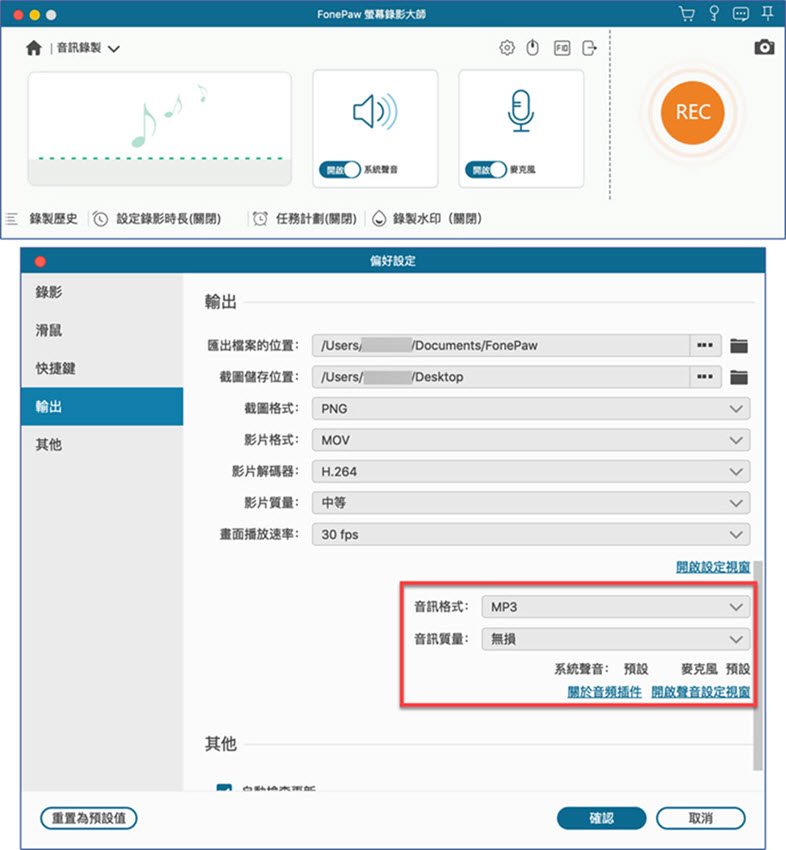Click the key register icon
The height and width of the screenshot is (850, 786).
point(714,14)
